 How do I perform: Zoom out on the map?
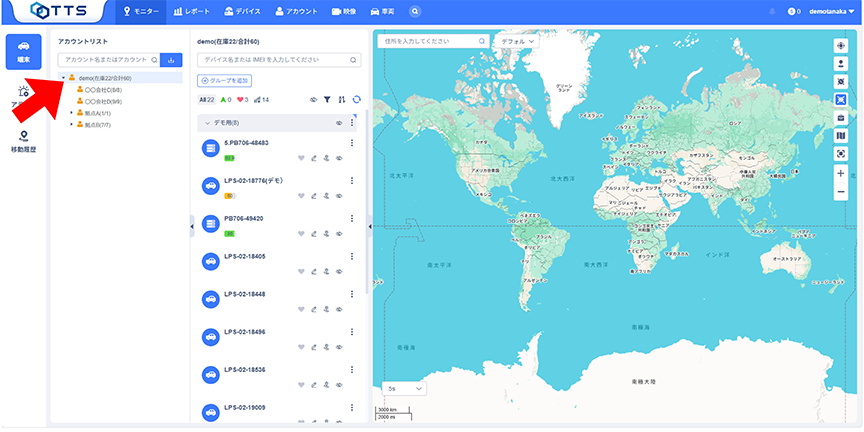pyautogui.click(x=840, y=190)
